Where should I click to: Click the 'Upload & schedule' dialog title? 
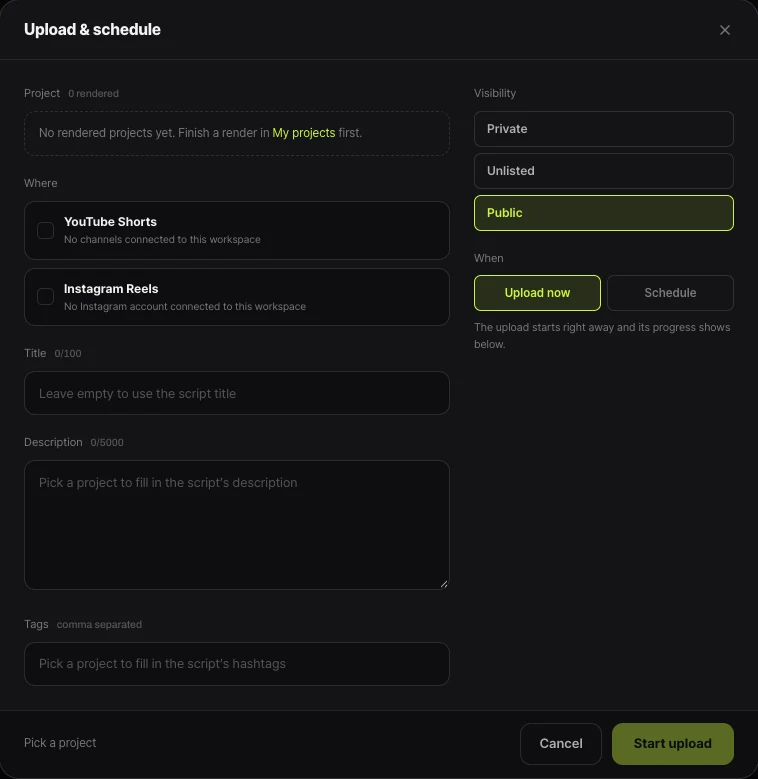point(92,29)
